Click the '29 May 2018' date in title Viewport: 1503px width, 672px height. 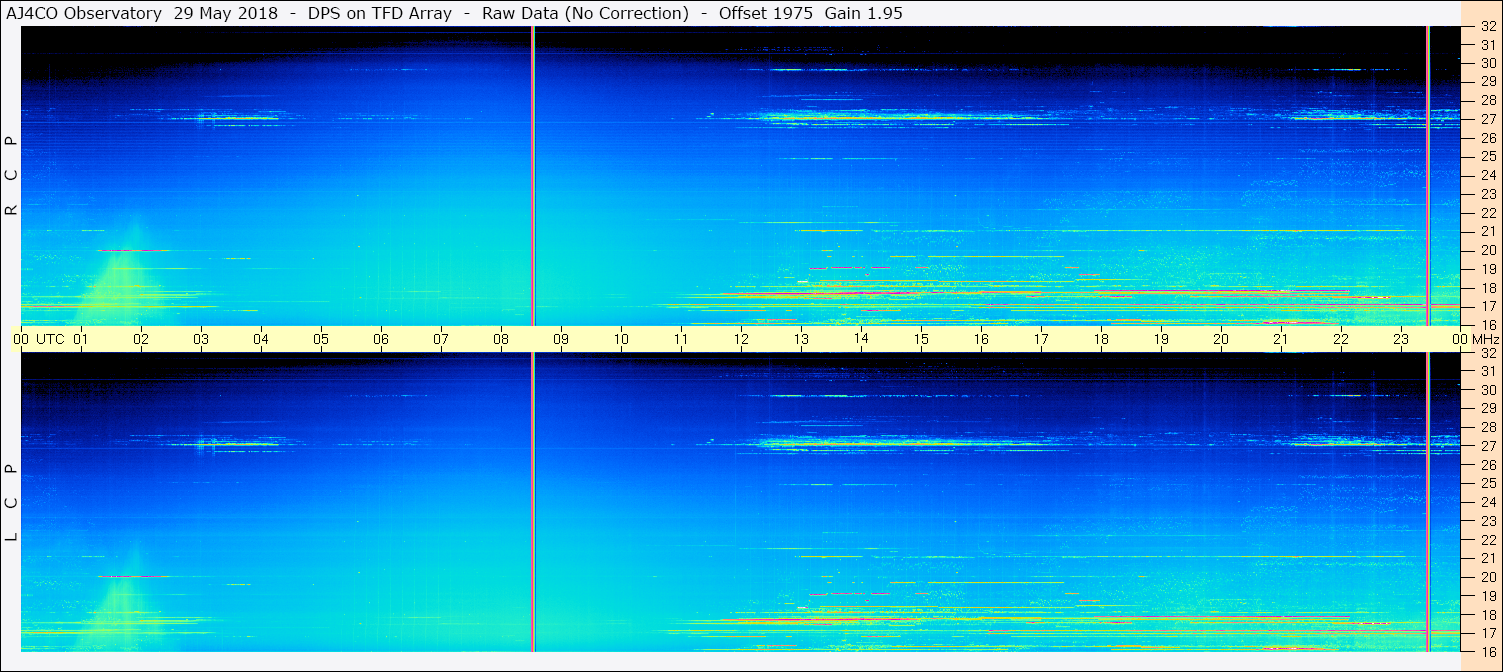point(227,13)
